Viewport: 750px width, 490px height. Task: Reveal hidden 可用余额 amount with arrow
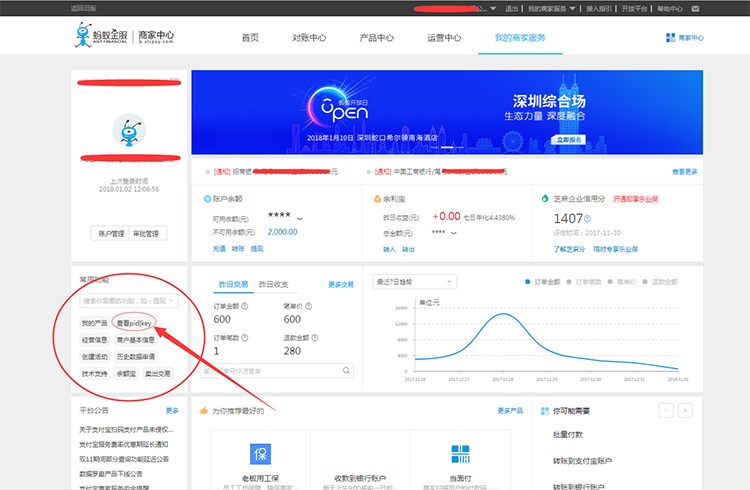coord(300,218)
